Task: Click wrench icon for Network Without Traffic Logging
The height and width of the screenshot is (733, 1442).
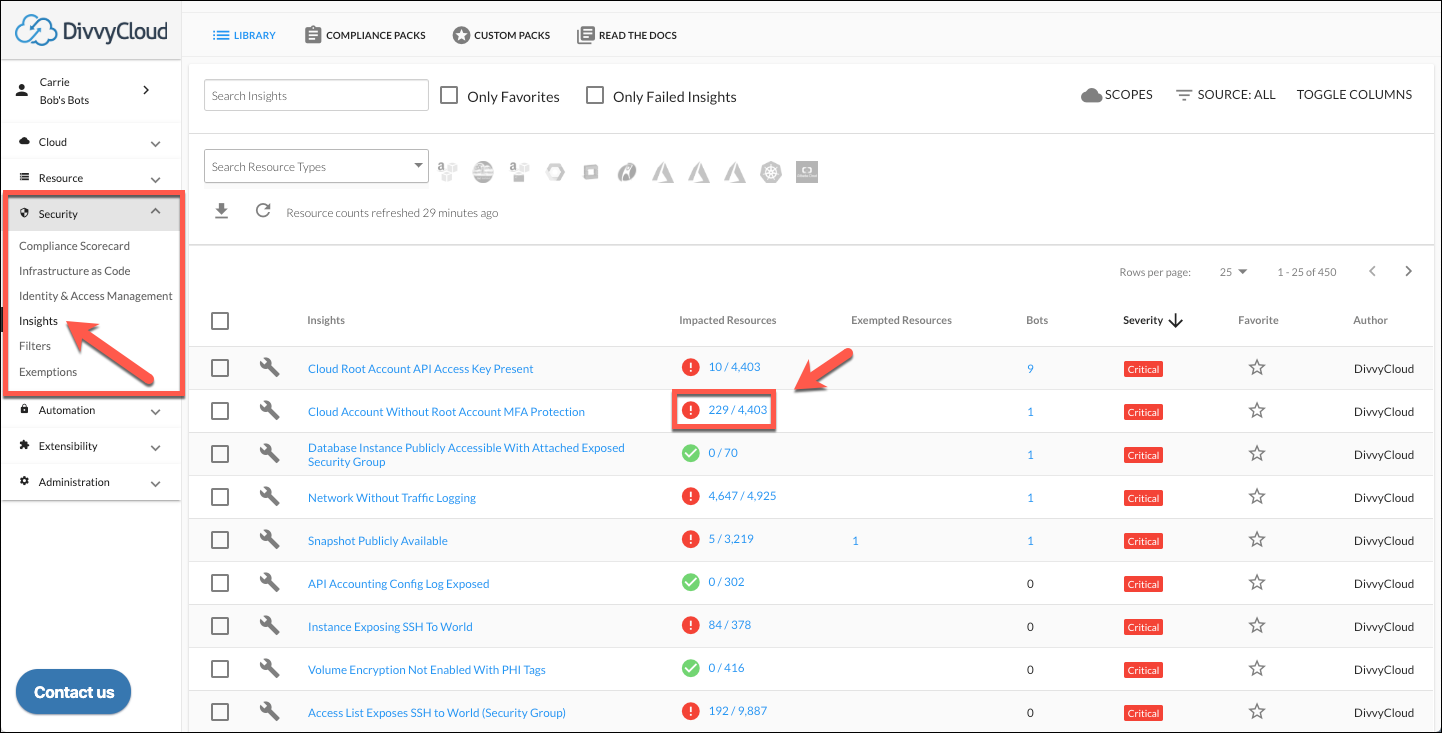Action: (269, 497)
